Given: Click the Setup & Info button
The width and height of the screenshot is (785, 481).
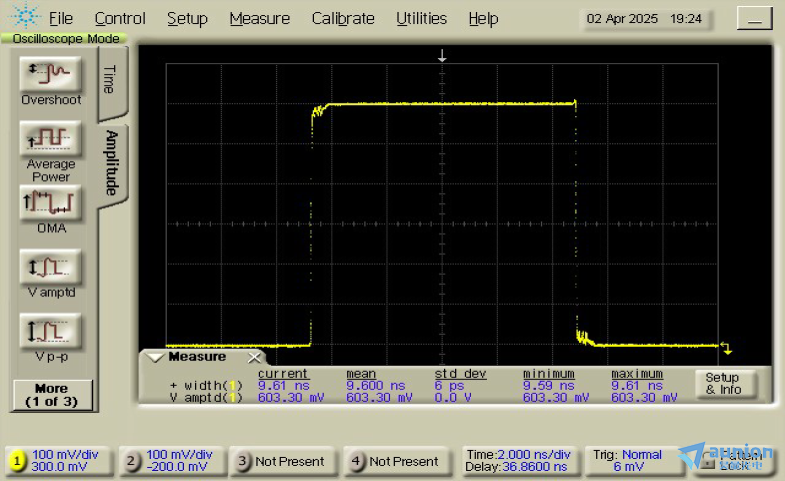Looking at the screenshot, I should [724, 384].
